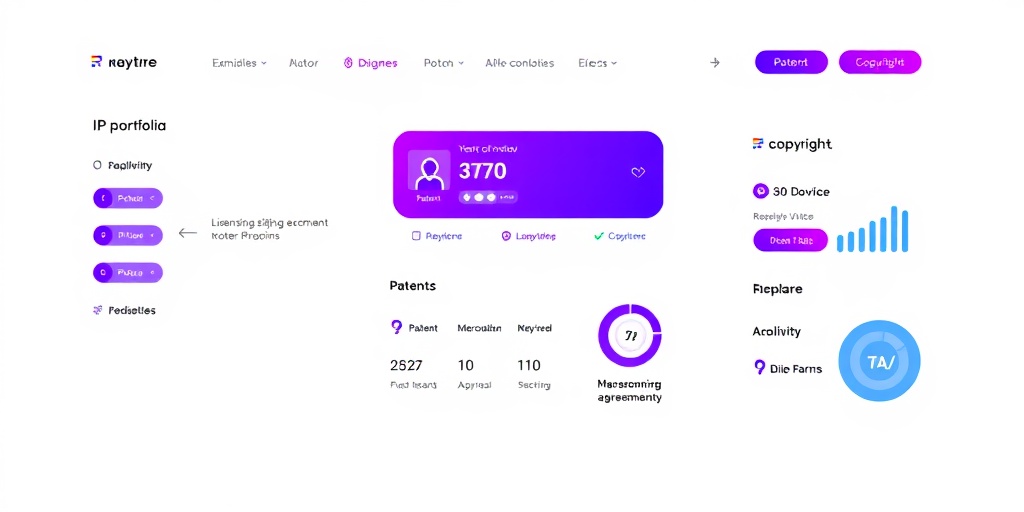The width and height of the screenshot is (1024, 512).
Task: Click the Lonyidea icon below card
Action: tap(505, 236)
